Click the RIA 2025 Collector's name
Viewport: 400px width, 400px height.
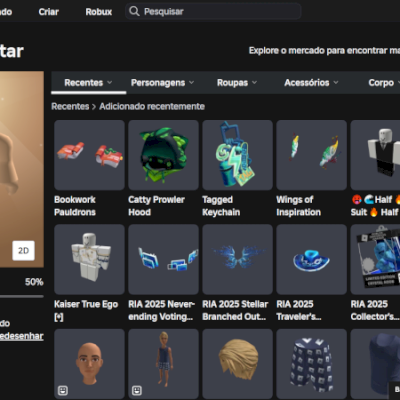[x=375, y=310]
